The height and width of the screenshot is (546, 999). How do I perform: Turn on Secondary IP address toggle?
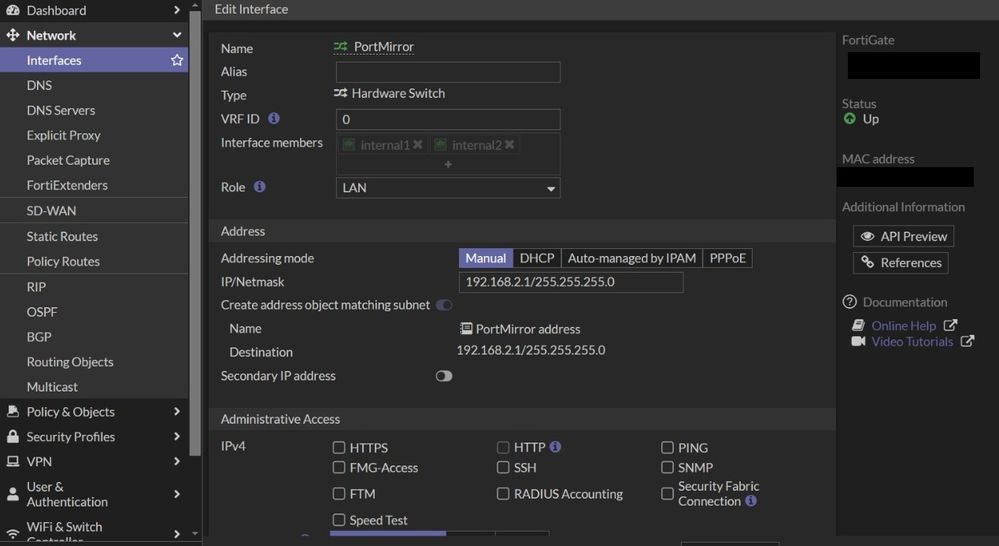[x=444, y=376]
